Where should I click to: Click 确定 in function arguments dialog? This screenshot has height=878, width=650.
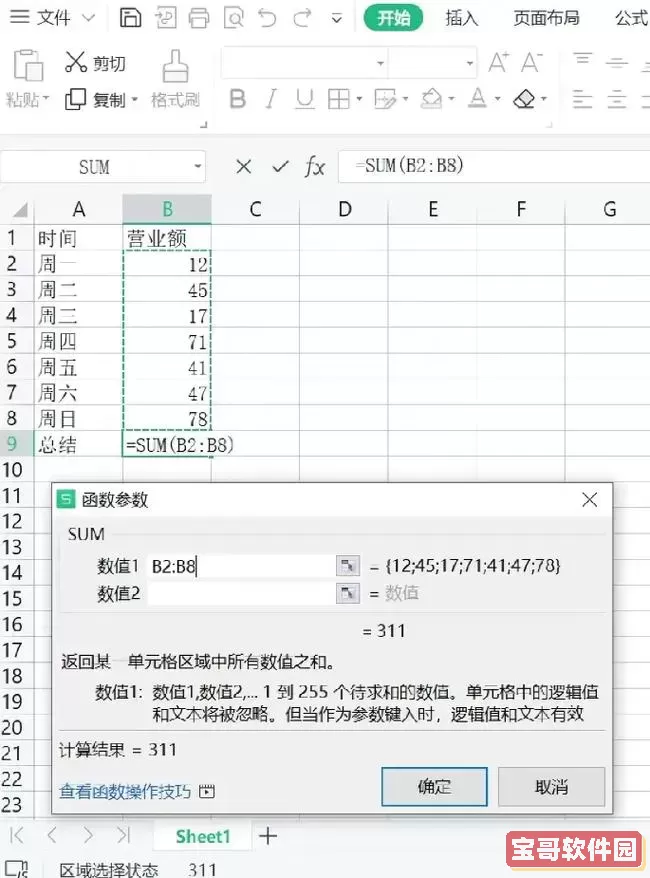pyautogui.click(x=434, y=787)
